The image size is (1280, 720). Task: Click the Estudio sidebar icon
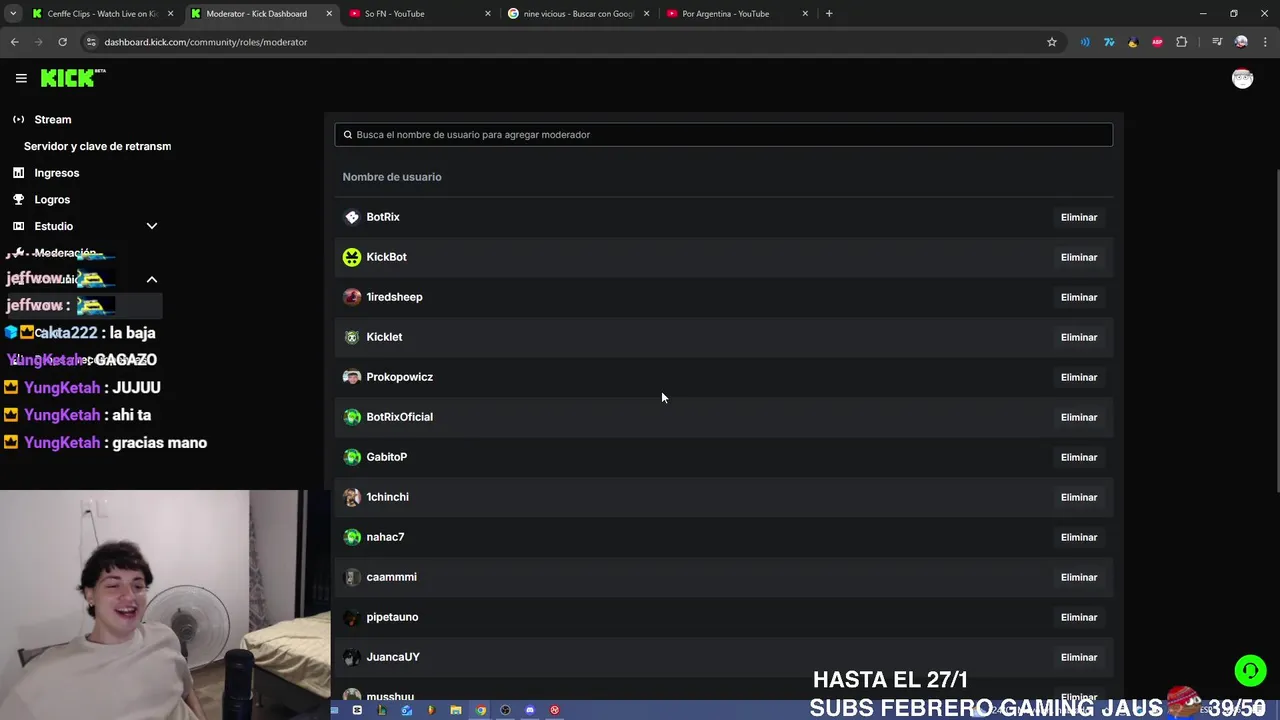point(18,226)
